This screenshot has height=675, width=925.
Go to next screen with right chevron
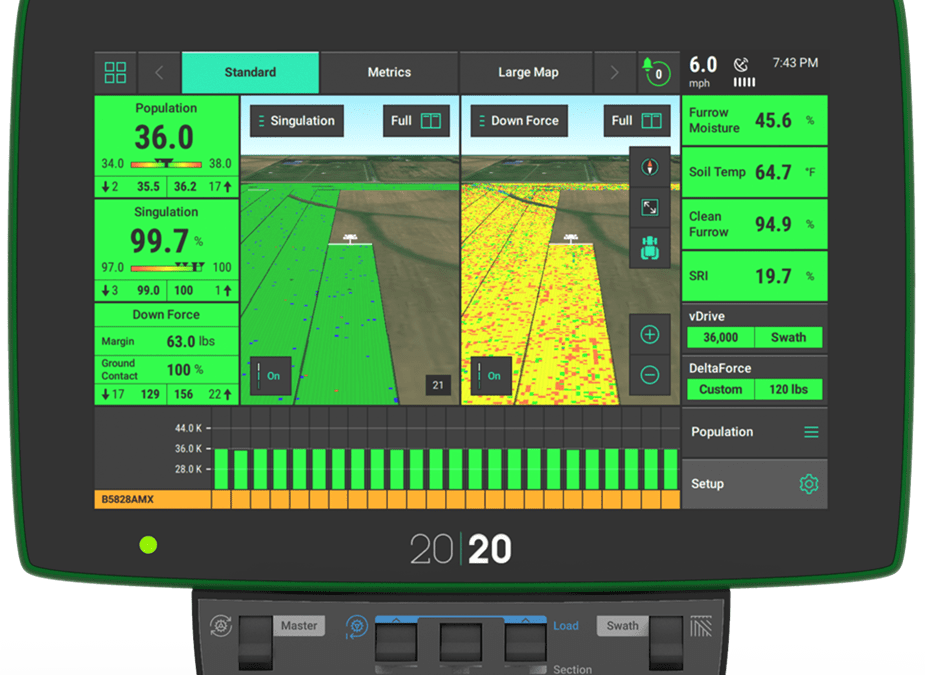point(614,73)
